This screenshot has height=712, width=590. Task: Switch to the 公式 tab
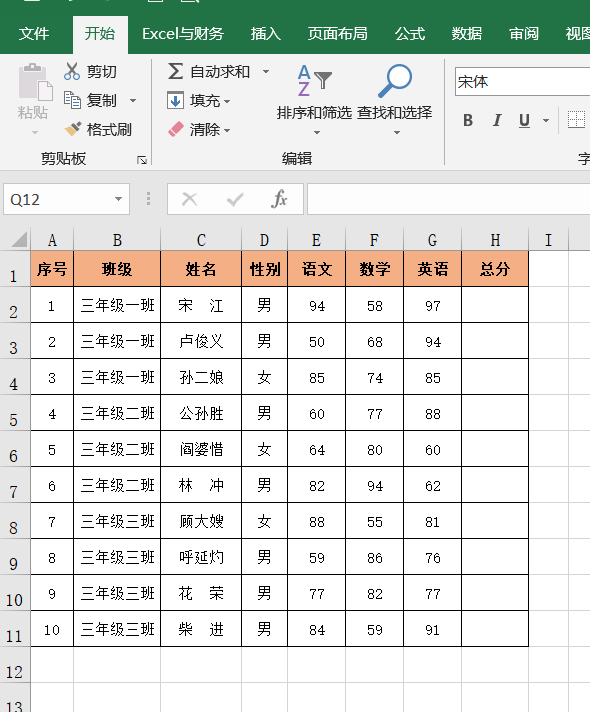tap(410, 34)
